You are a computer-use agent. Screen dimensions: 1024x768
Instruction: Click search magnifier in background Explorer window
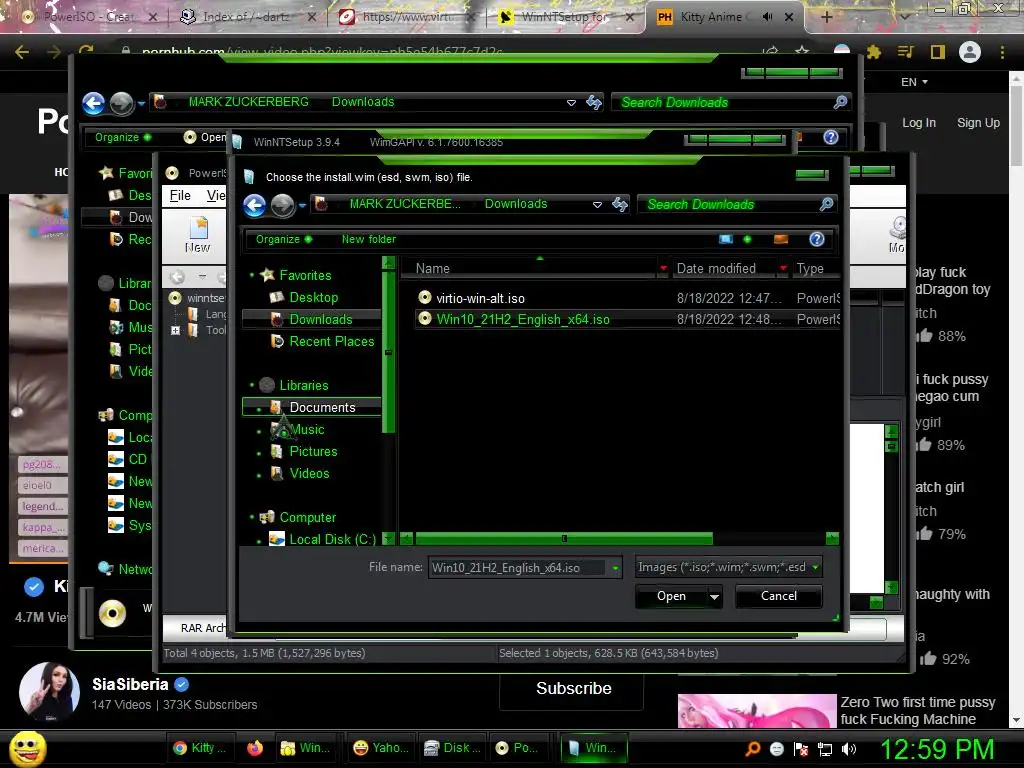click(840, 102)
